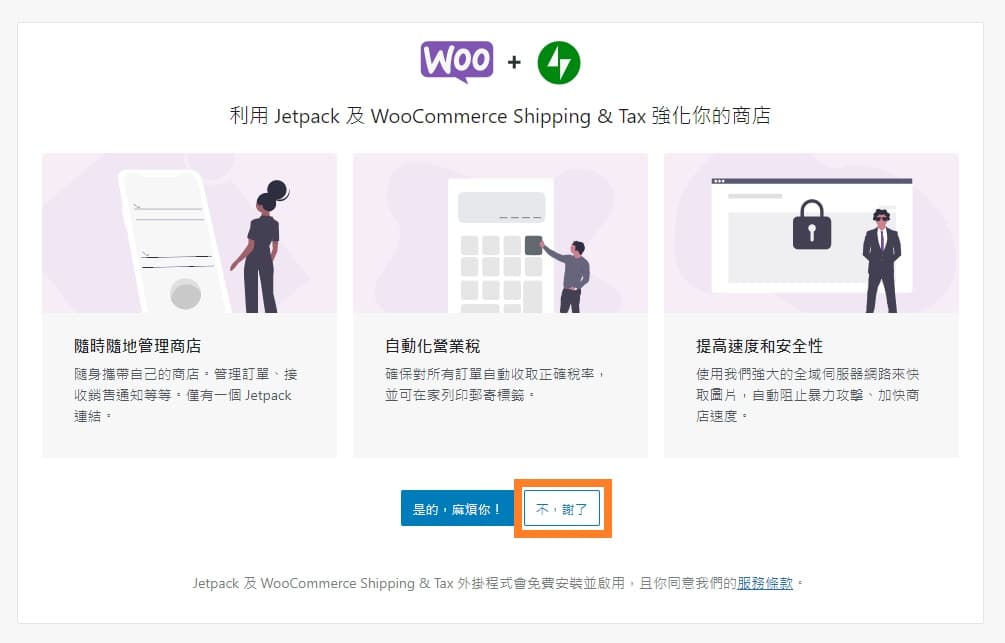1005x643 pixels.
Task: Decline with the 不，謝了 button
Action: click(x=562, y=508)
